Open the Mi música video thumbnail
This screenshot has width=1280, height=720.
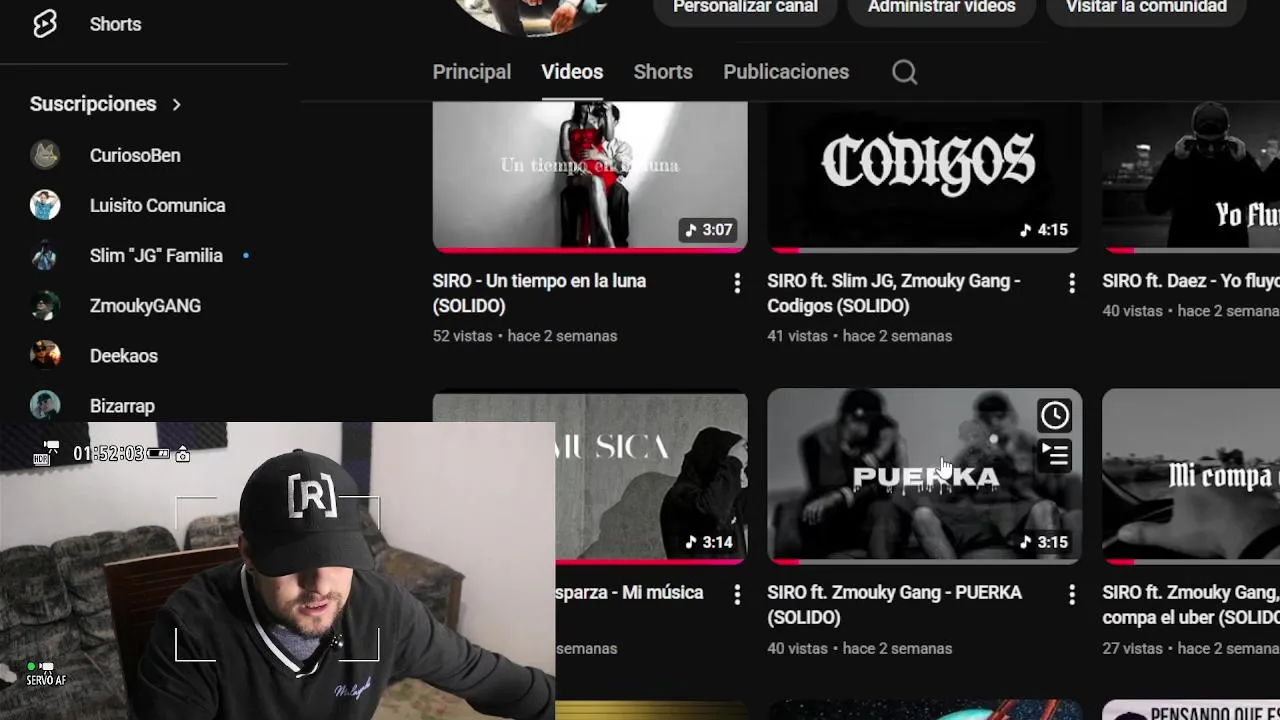click(x=652, y=476)
